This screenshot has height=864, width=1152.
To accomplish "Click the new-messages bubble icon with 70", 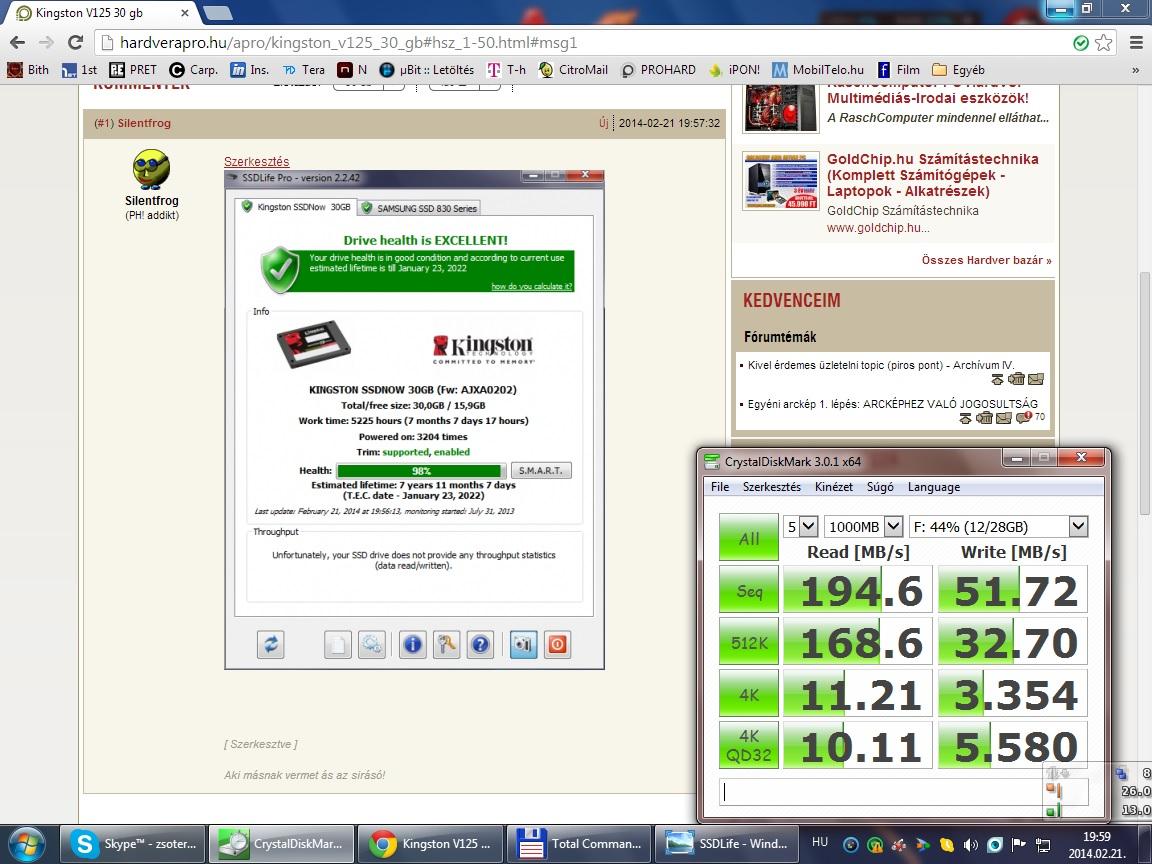I will click(x=1023, y=417).
